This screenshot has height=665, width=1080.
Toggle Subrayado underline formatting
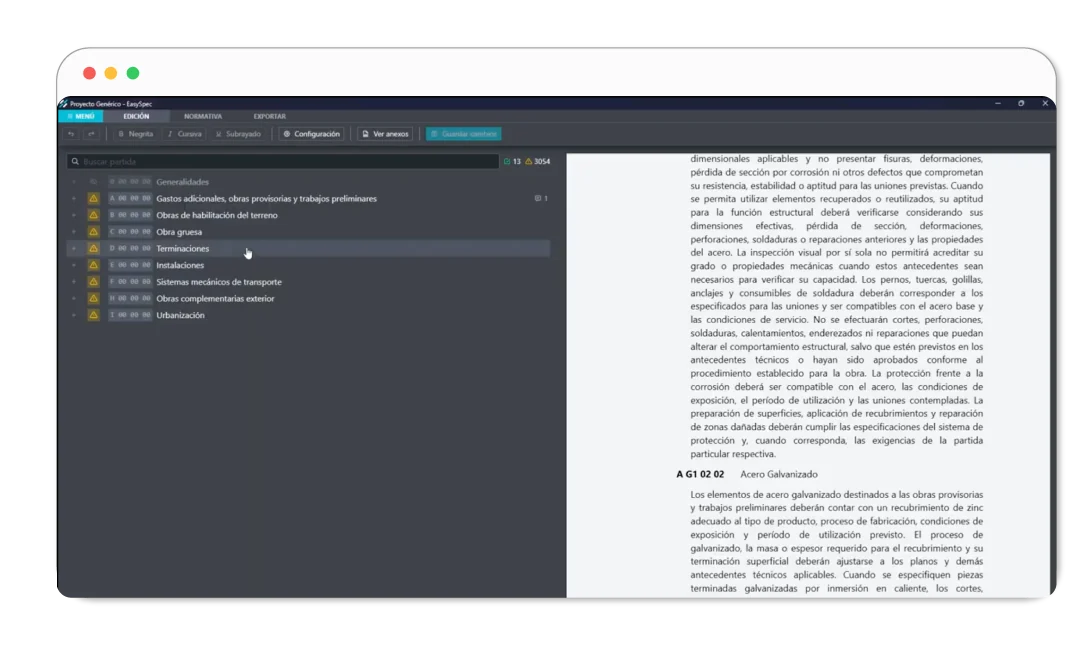(238, 134)
